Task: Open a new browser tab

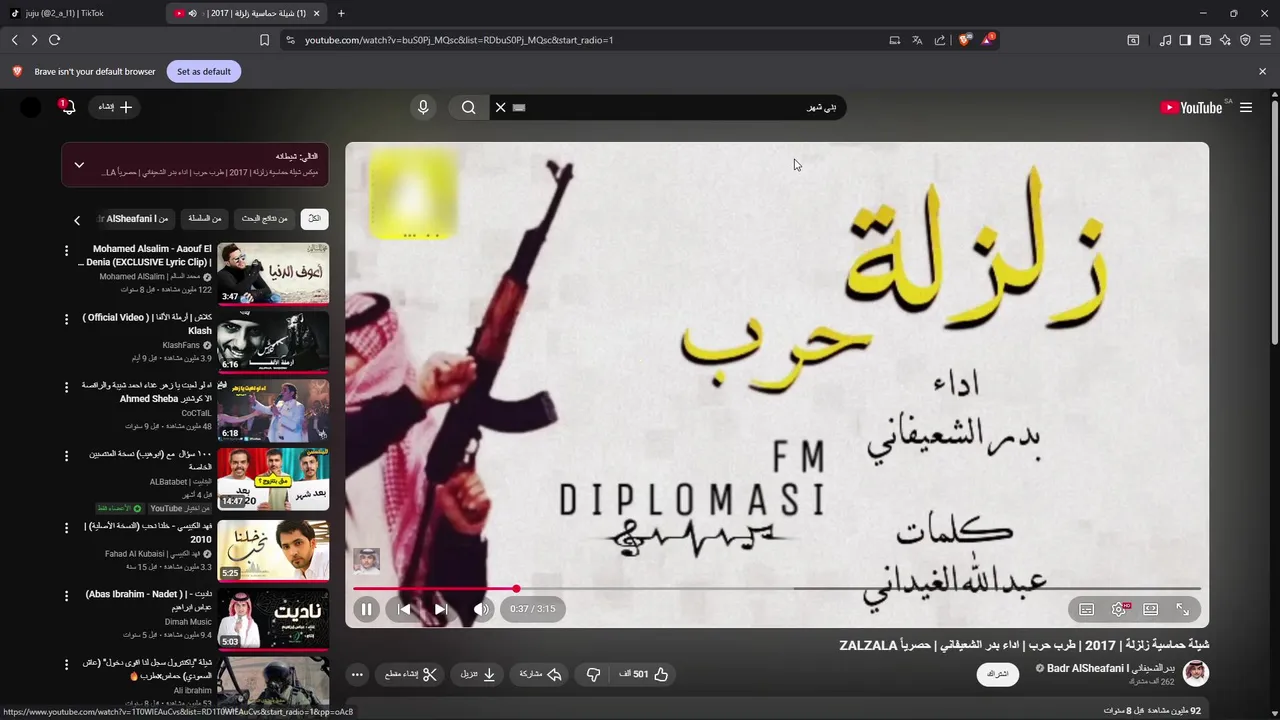Action: click(341, 13)
